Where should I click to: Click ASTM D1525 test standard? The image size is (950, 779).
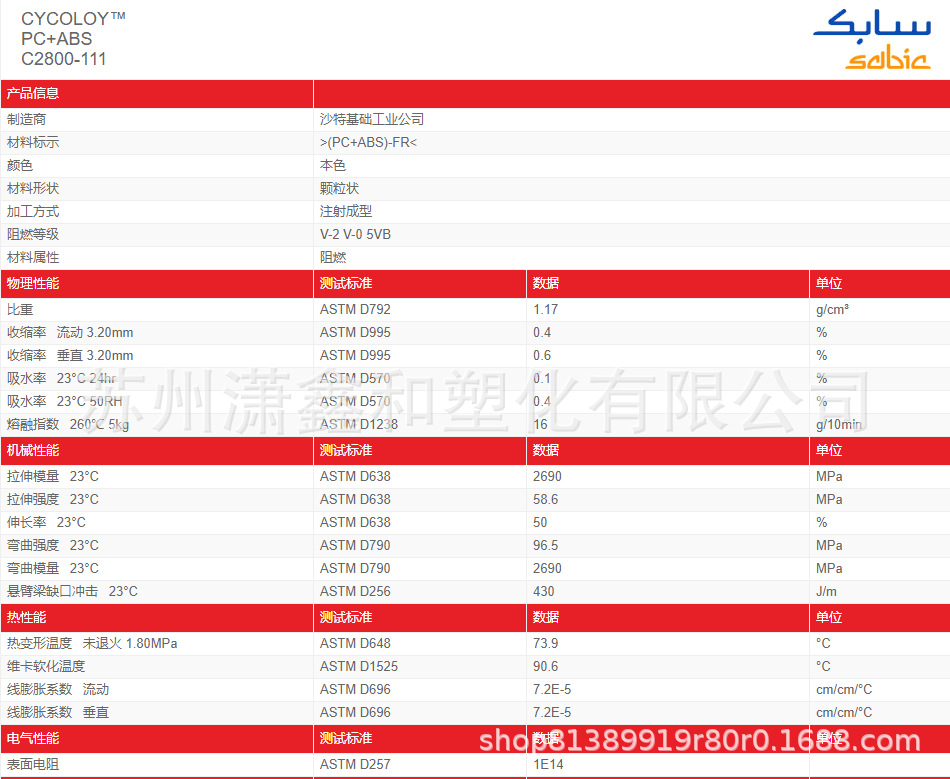coord(359,667)
